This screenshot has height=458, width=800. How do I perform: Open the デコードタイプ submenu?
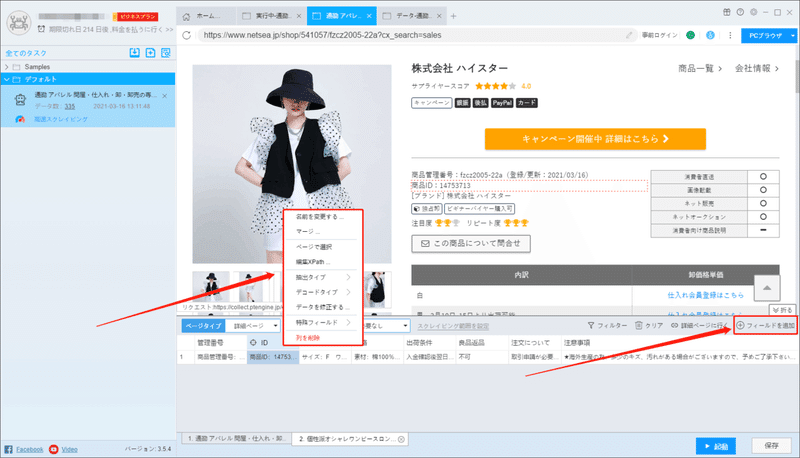322,292
